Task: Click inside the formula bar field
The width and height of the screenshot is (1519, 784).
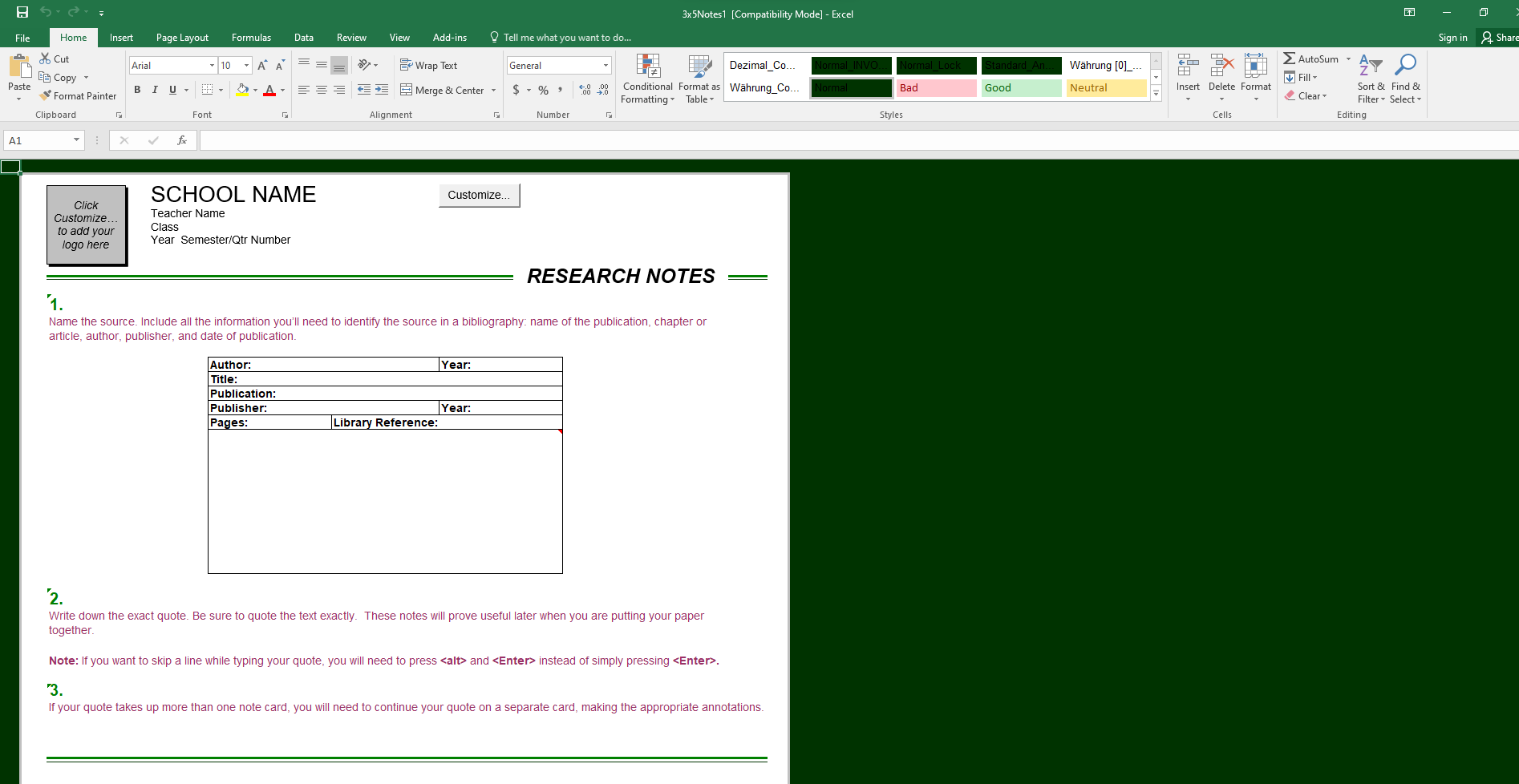Action: [802, 140]
